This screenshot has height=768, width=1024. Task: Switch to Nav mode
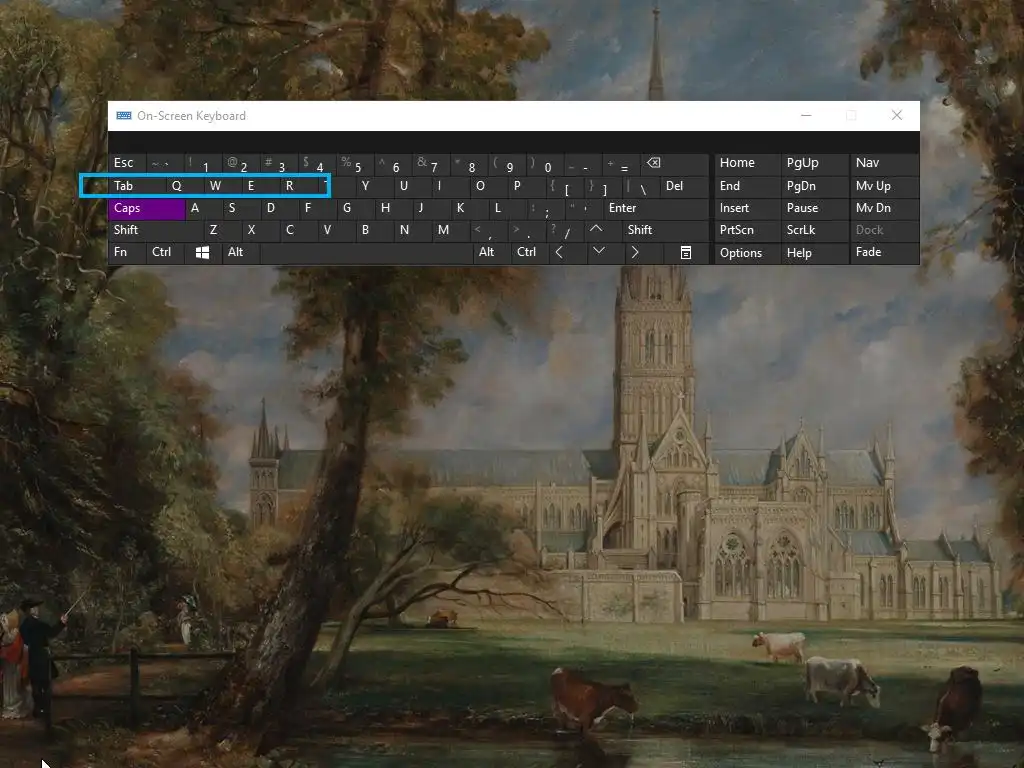[x=884, y=163]
